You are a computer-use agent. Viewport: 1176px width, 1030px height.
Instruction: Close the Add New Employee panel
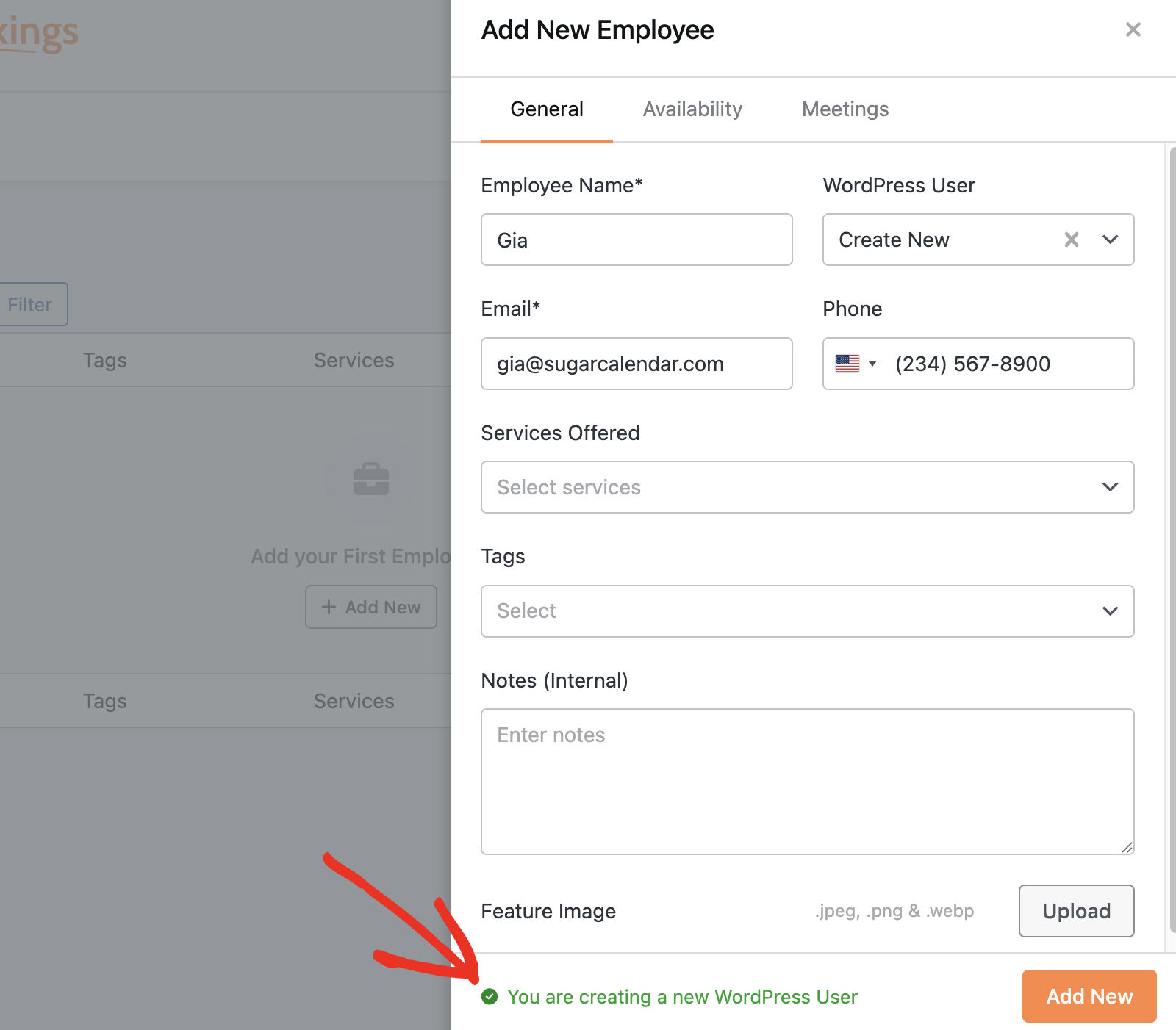pyautogui.click(x=1133, y=29)
